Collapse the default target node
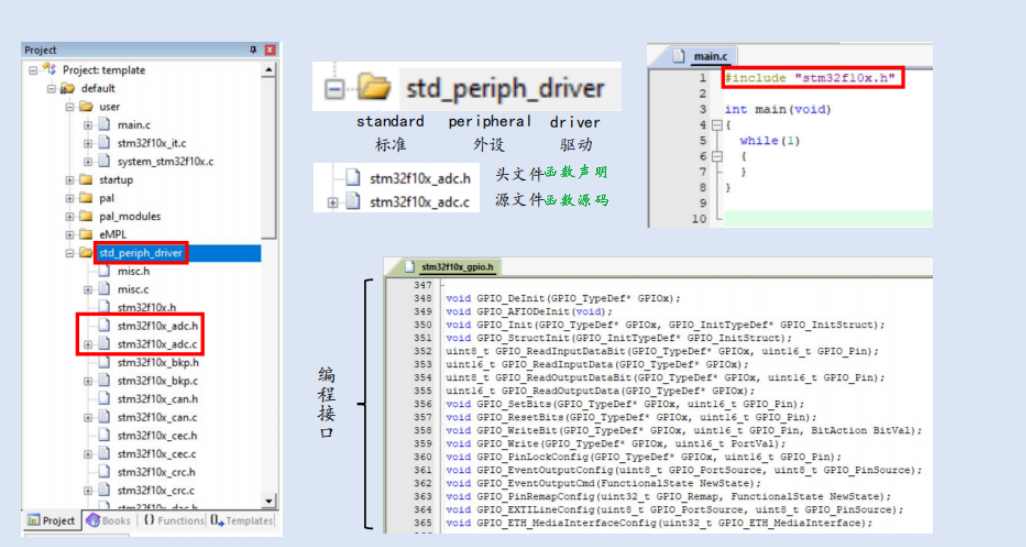 click(x=51, y=88)
